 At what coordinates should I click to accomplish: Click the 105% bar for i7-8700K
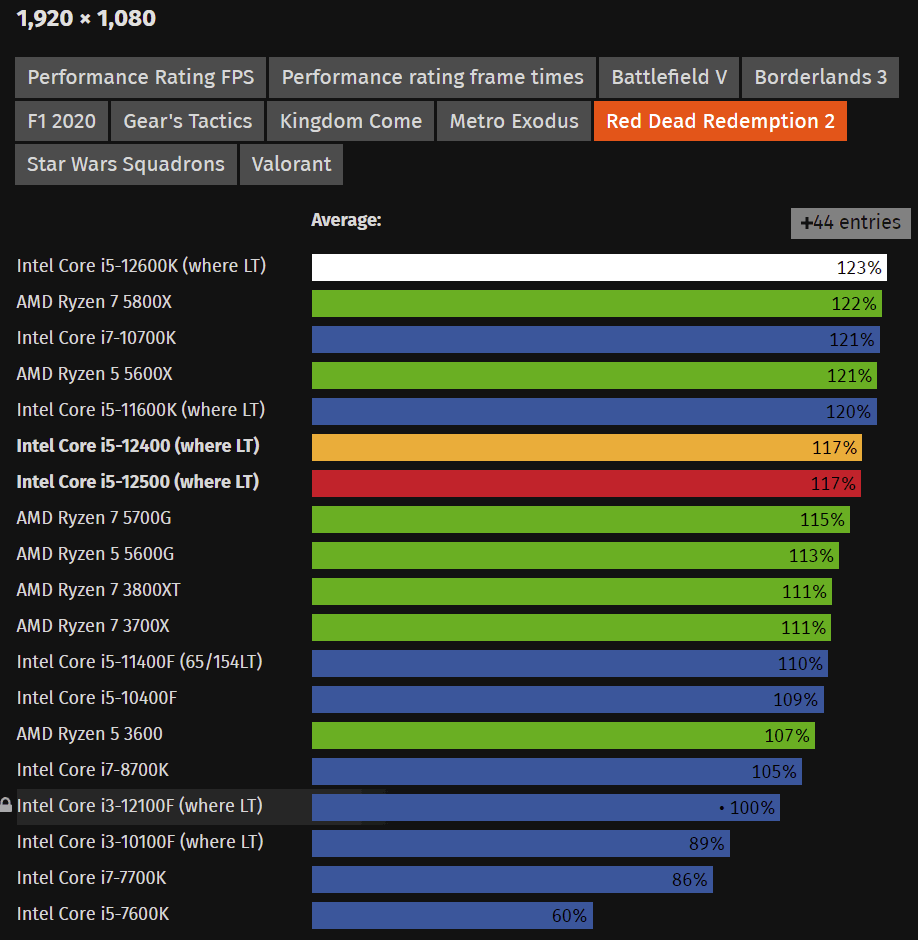tap(556, 771)
